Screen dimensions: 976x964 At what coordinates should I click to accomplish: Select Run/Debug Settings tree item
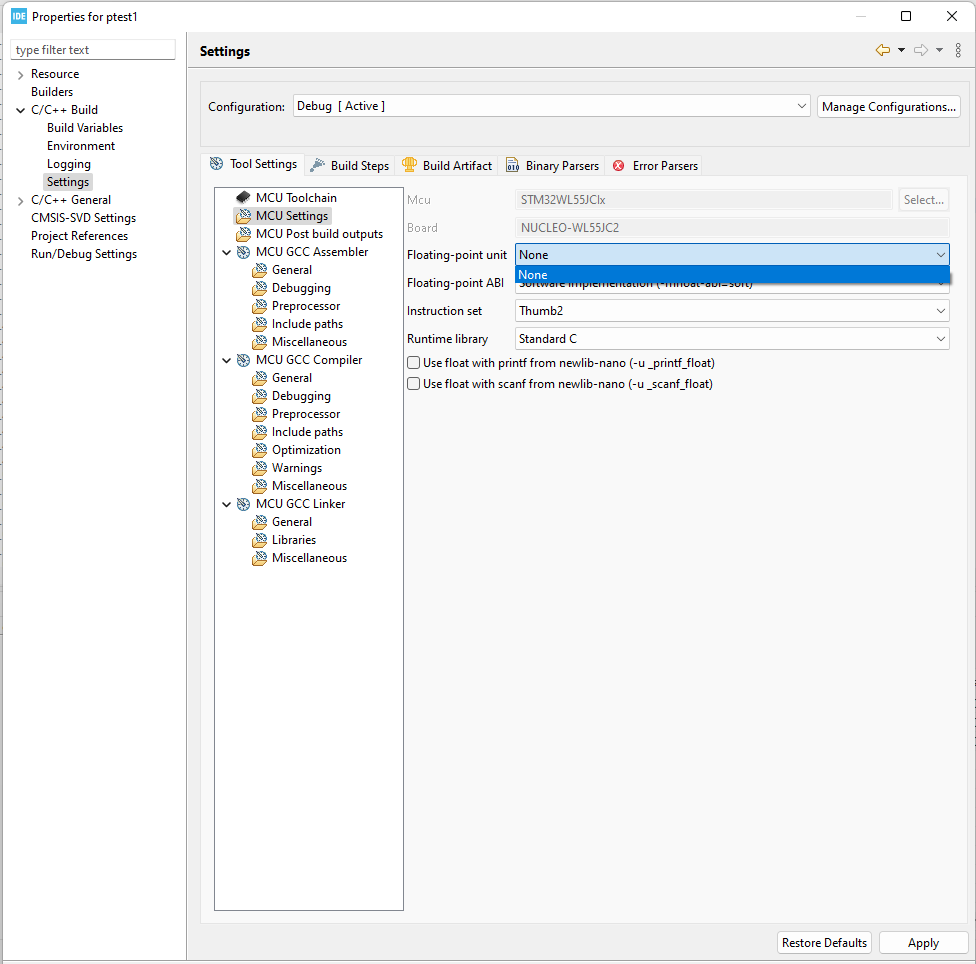coord(84,255)
